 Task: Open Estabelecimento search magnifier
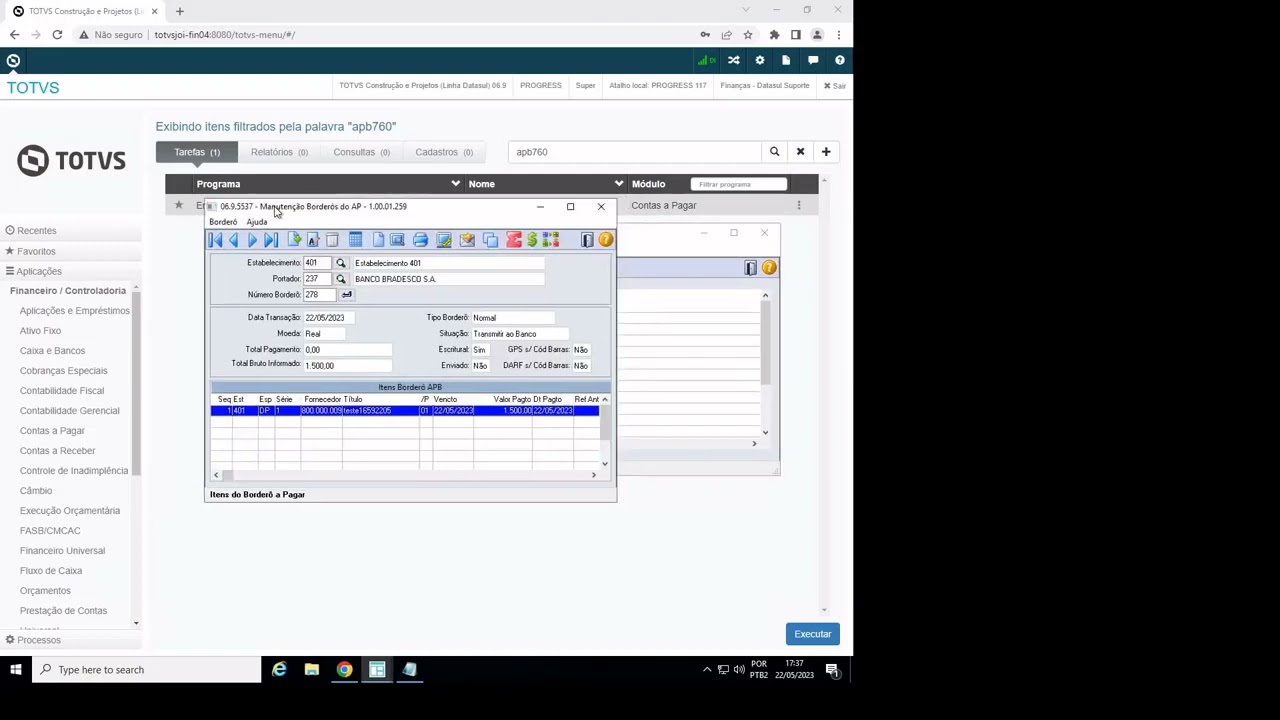(341, 263)
